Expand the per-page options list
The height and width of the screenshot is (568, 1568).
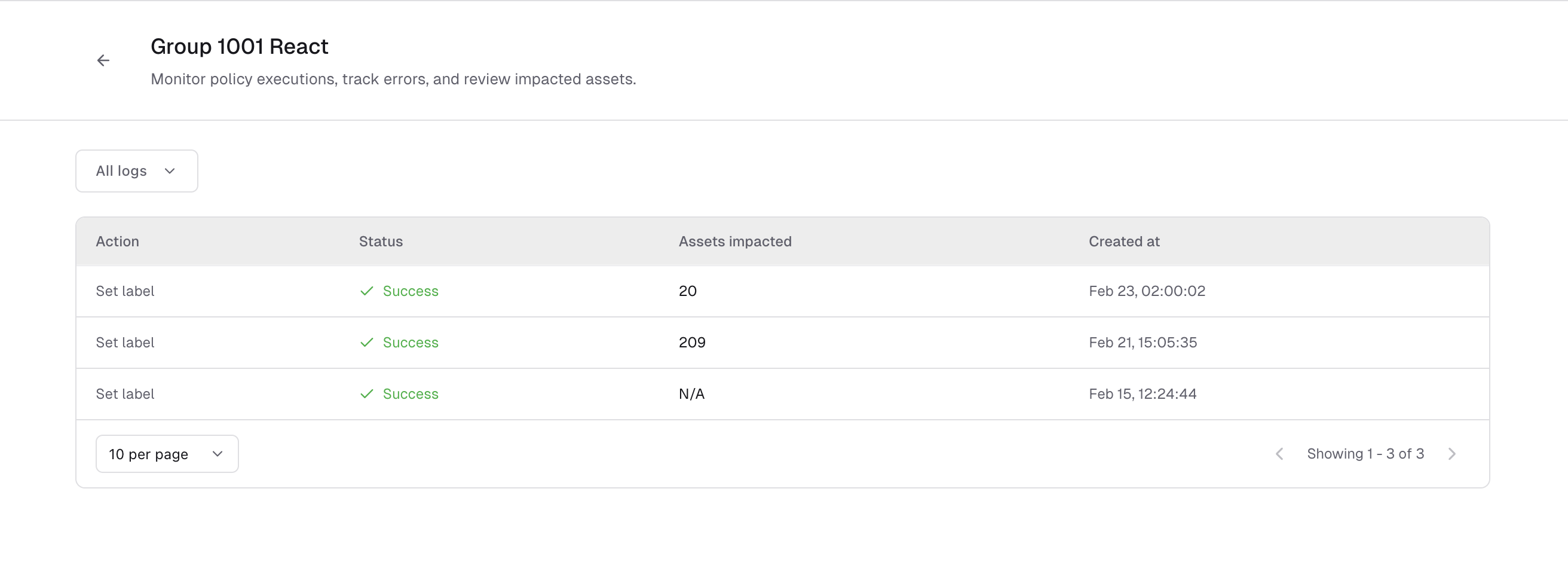(167, 454)
